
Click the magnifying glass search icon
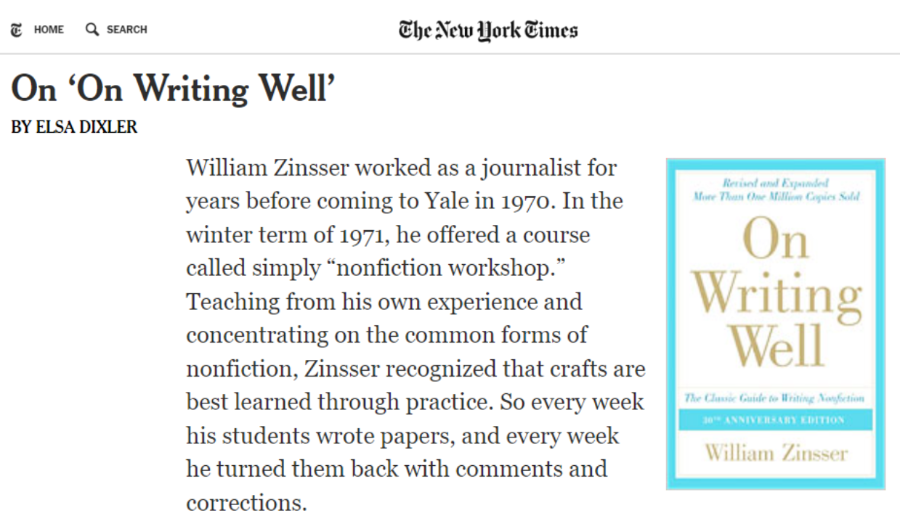[92, 29]
